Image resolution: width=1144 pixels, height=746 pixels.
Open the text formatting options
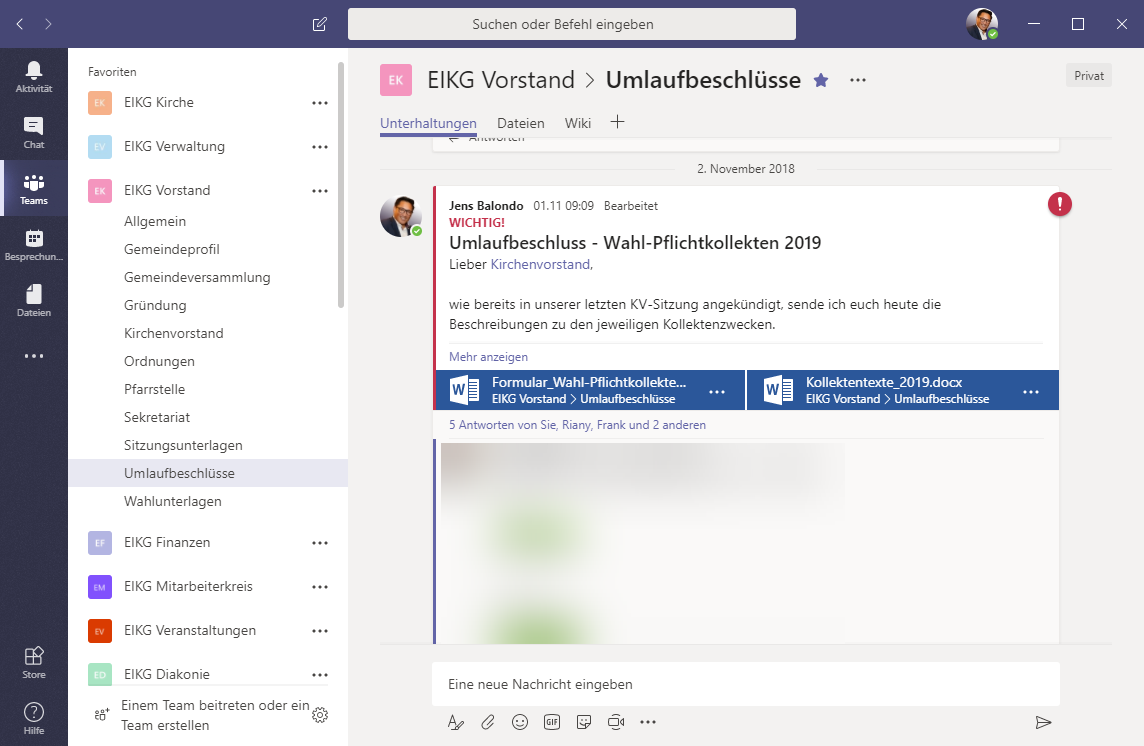455,722
